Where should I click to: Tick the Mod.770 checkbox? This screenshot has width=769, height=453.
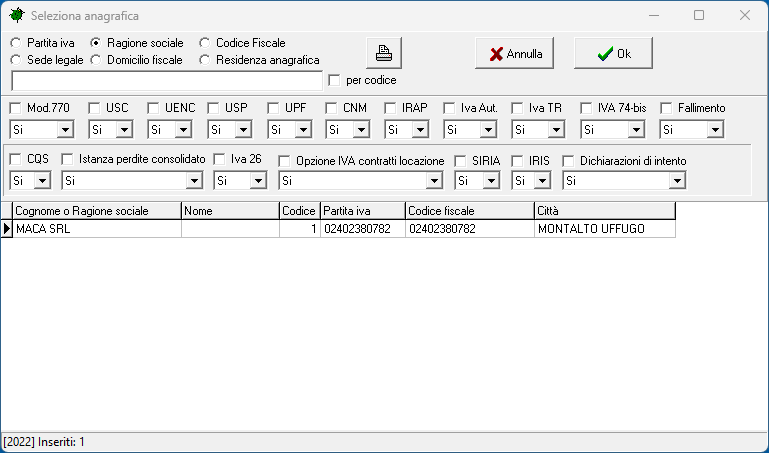pos(15,108)
